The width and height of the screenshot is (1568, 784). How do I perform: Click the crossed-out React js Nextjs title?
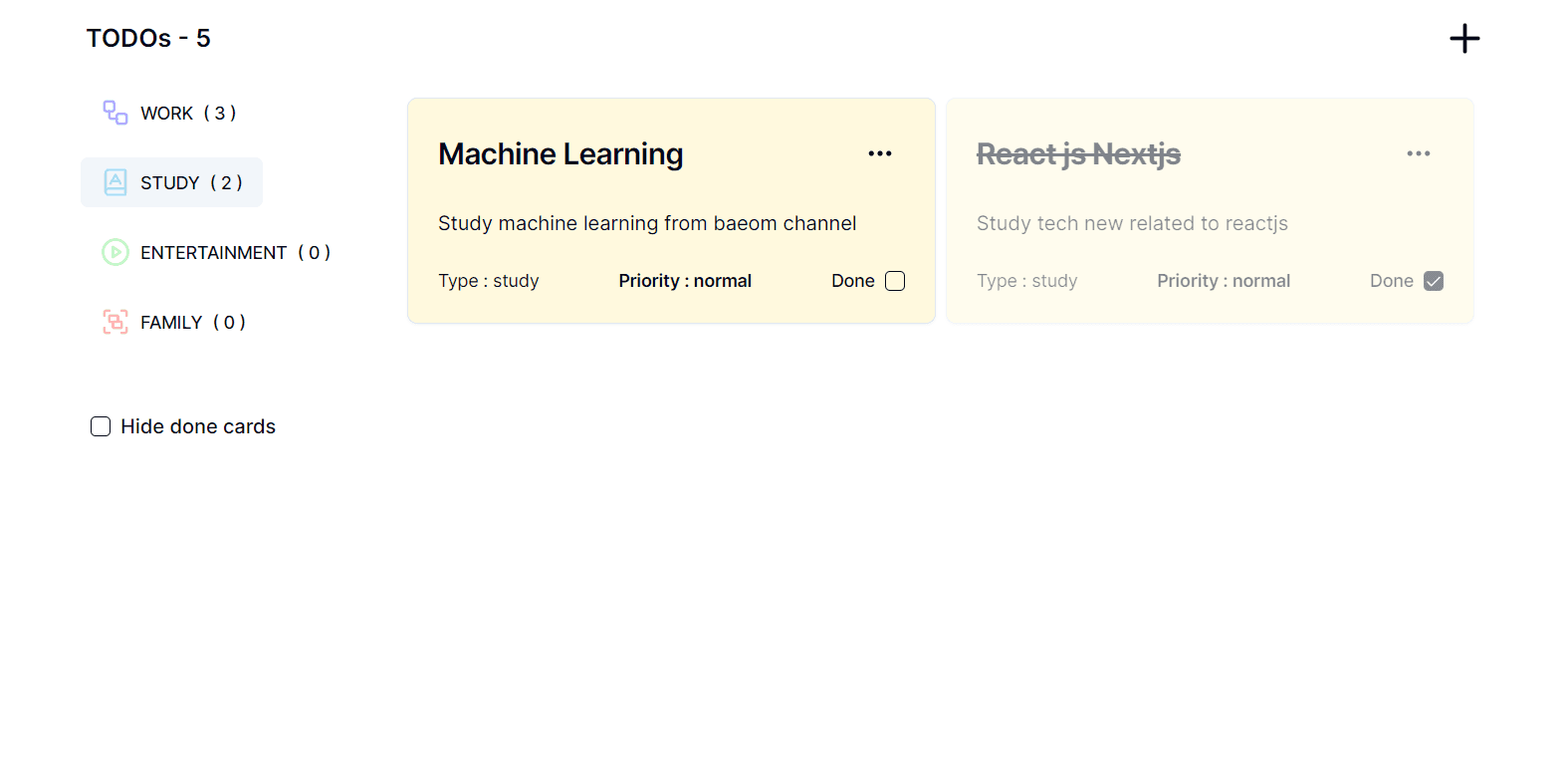1078,154
